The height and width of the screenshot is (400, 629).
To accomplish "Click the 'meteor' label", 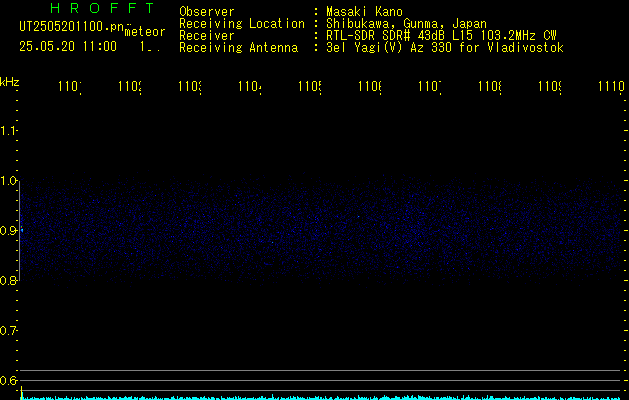I will click(145, 32).
